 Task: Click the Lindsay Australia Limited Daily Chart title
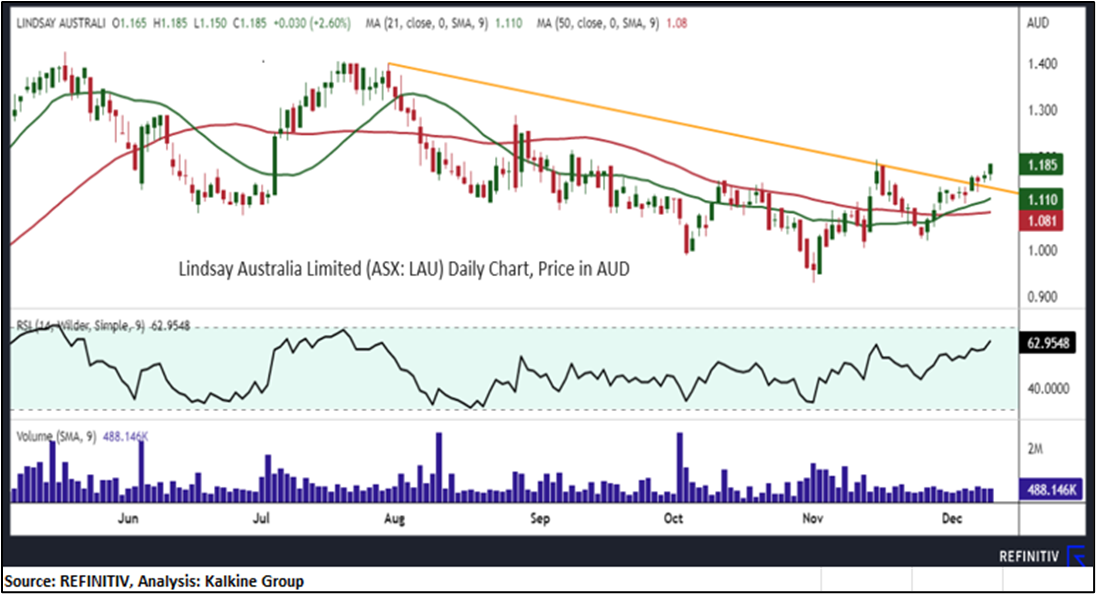404,268
